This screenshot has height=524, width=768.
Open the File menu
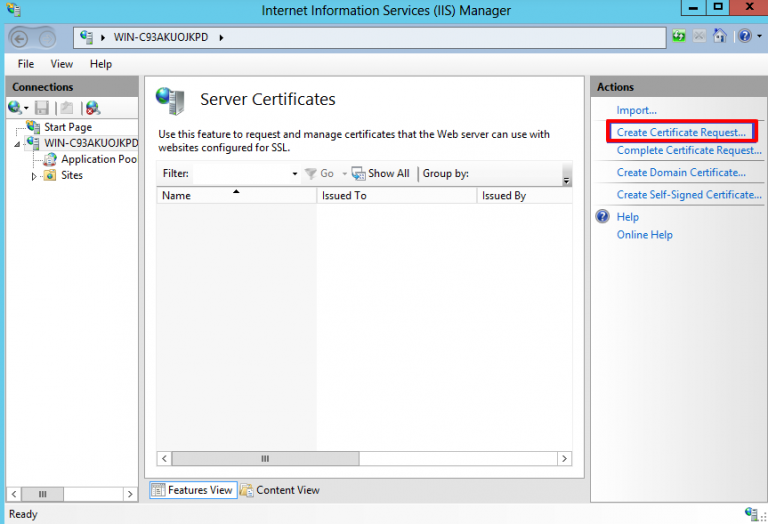tap(25, 64)
